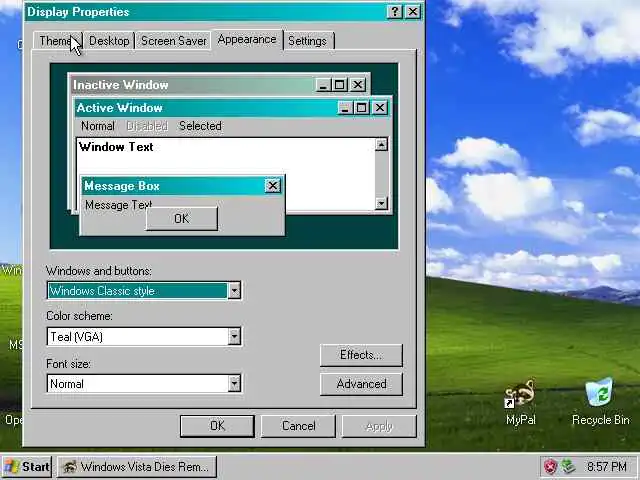Click the preview OK button in Message Box
640x480 pixels.
pyautogui.click(x=182, y=219)
